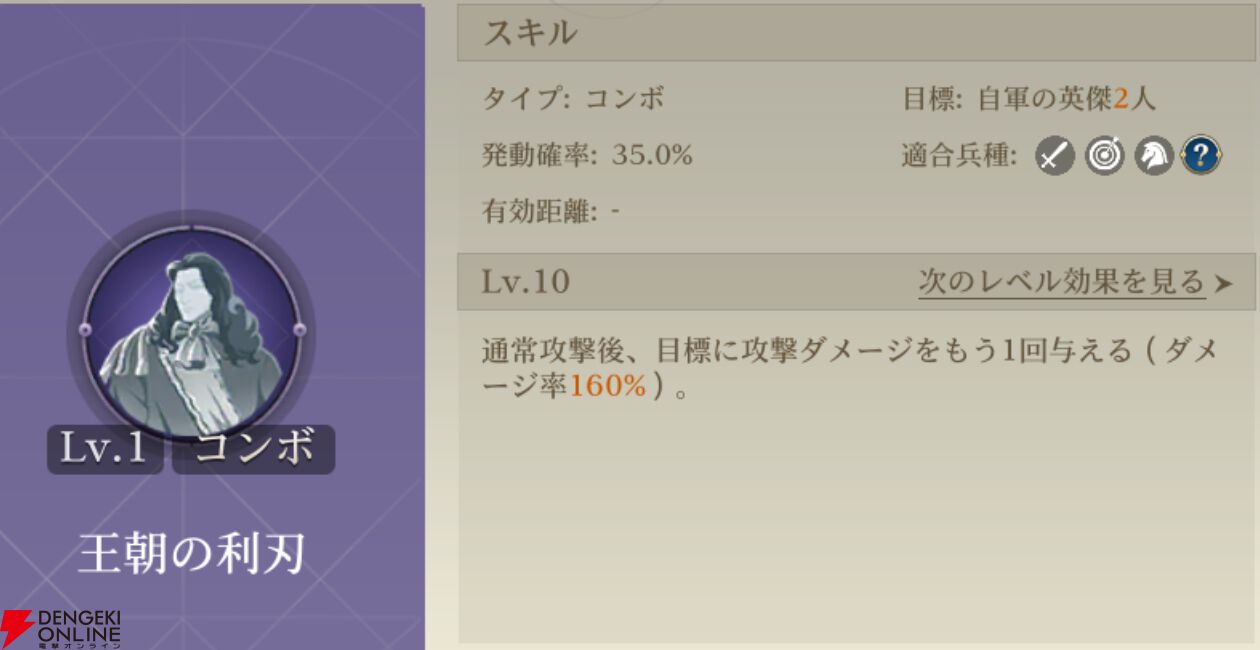Click the arrow beside 次のレベル効果を見る
Image resolution: width=1260 pixels, height=650 pixels.
point(1223,284)
